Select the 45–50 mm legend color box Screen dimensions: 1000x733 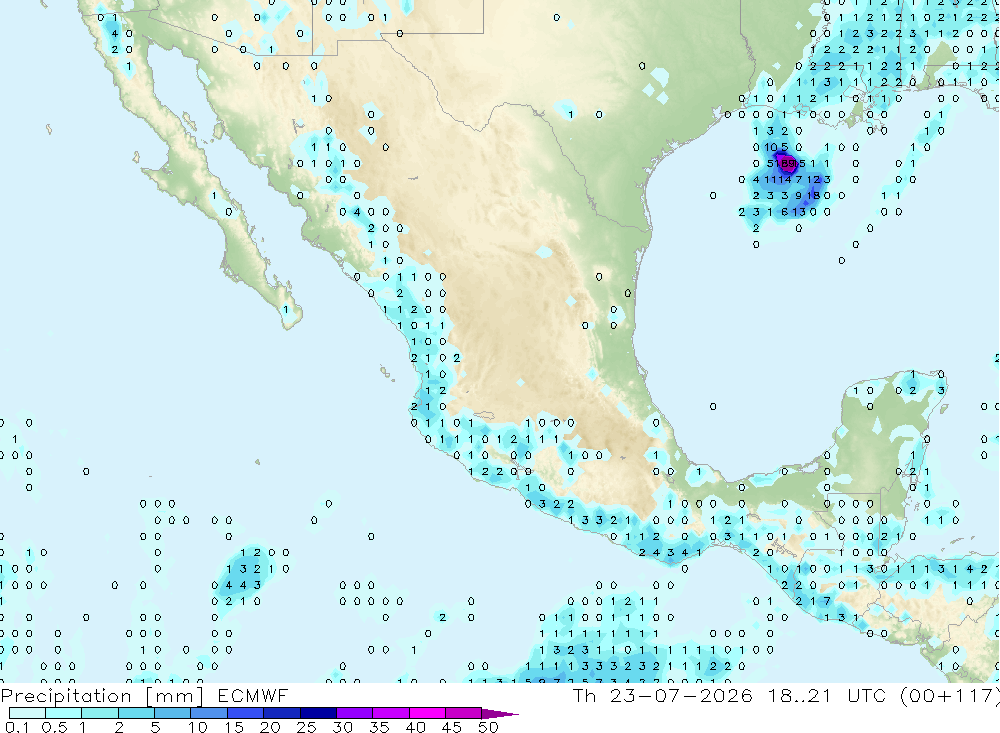[464, 713]
